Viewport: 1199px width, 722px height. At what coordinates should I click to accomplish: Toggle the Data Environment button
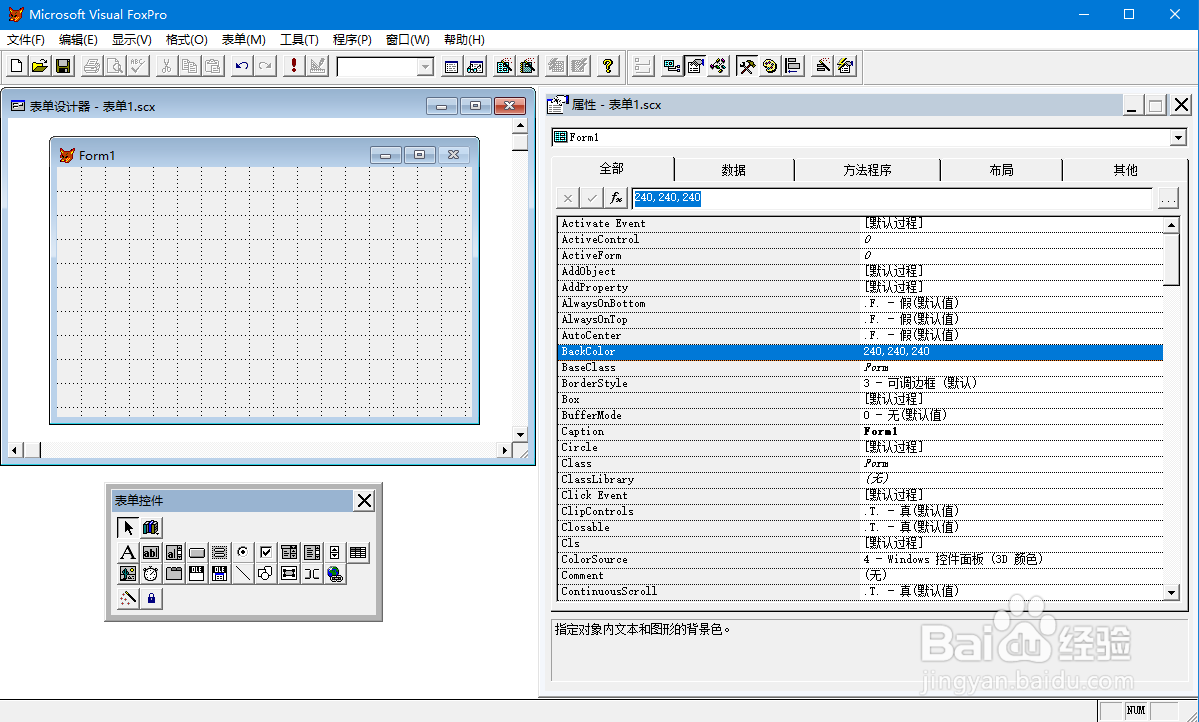pos(672,66)
